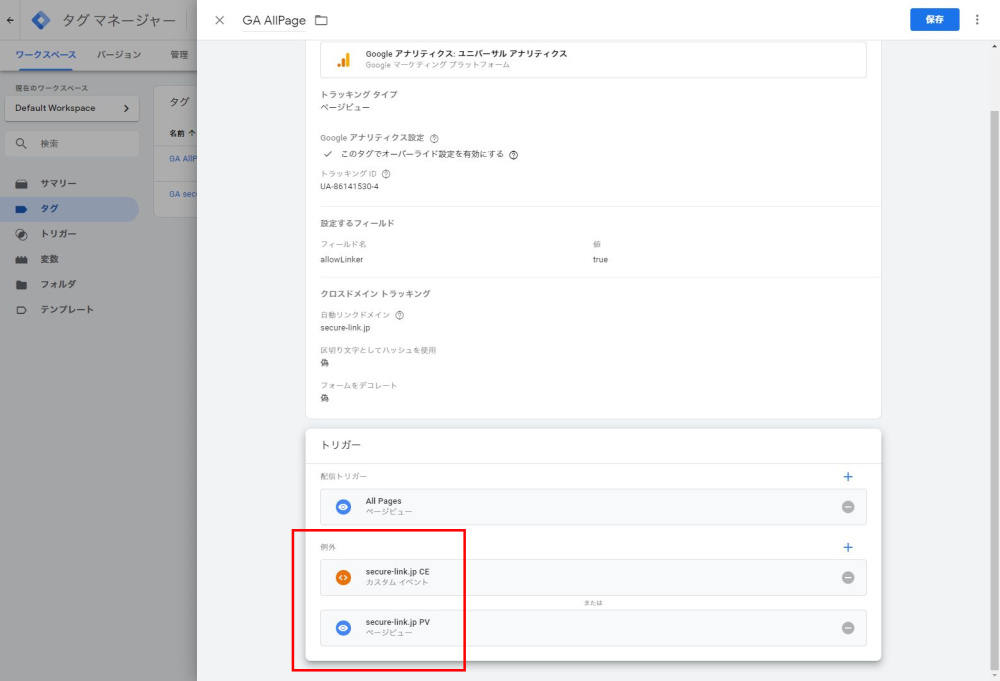Expand the Default Workspace selector
This screenshot has height=681, width=1000.
point(70,108)
